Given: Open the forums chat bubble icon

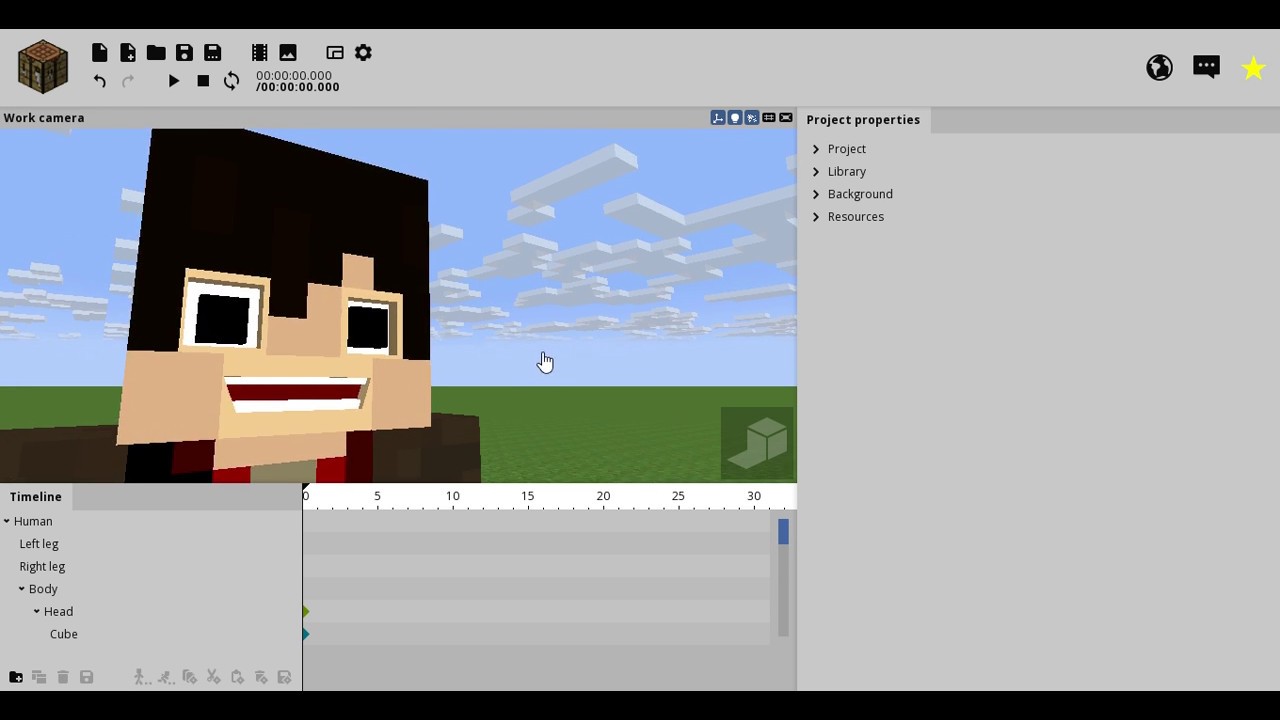Looking at the screenshot, I should pyautogui.click(x=1206, y=67).
